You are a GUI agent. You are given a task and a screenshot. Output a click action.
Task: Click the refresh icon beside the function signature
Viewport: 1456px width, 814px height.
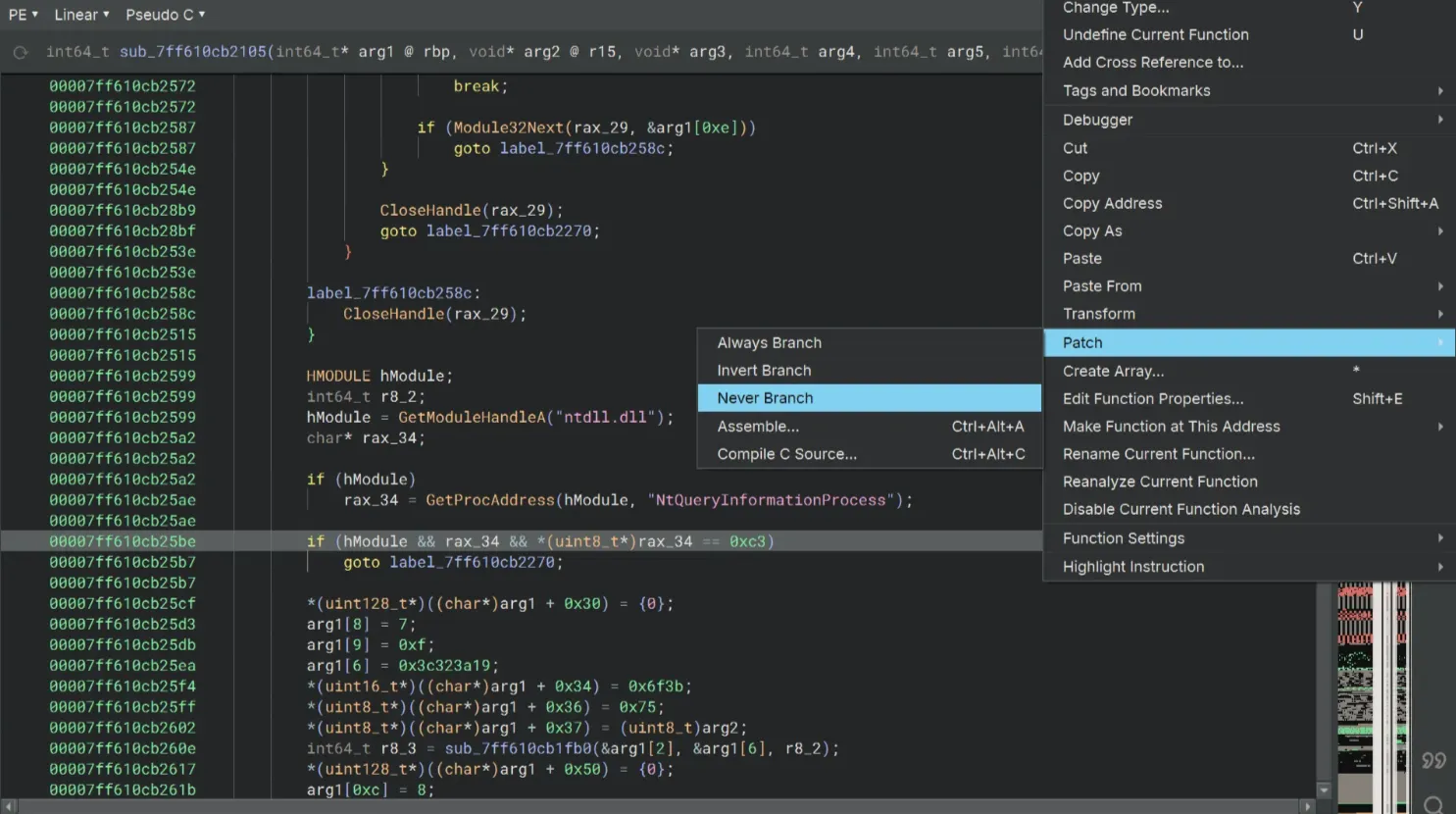(x=21, y=52)
